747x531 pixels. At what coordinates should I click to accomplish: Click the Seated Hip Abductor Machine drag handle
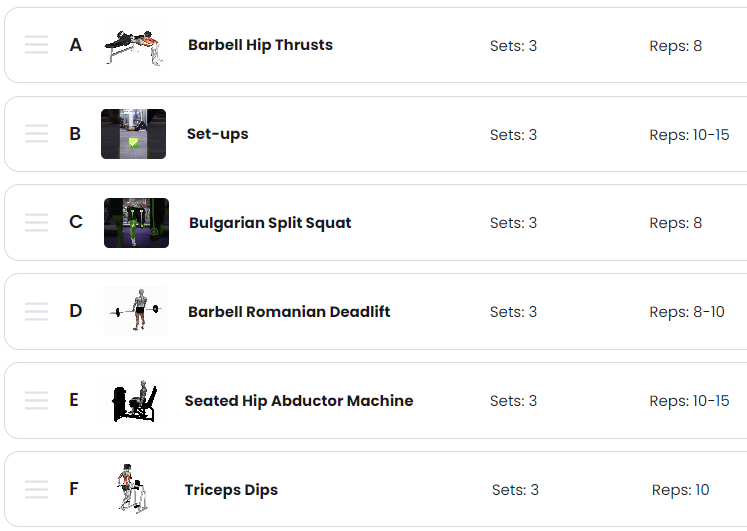(x=36, y=401)
